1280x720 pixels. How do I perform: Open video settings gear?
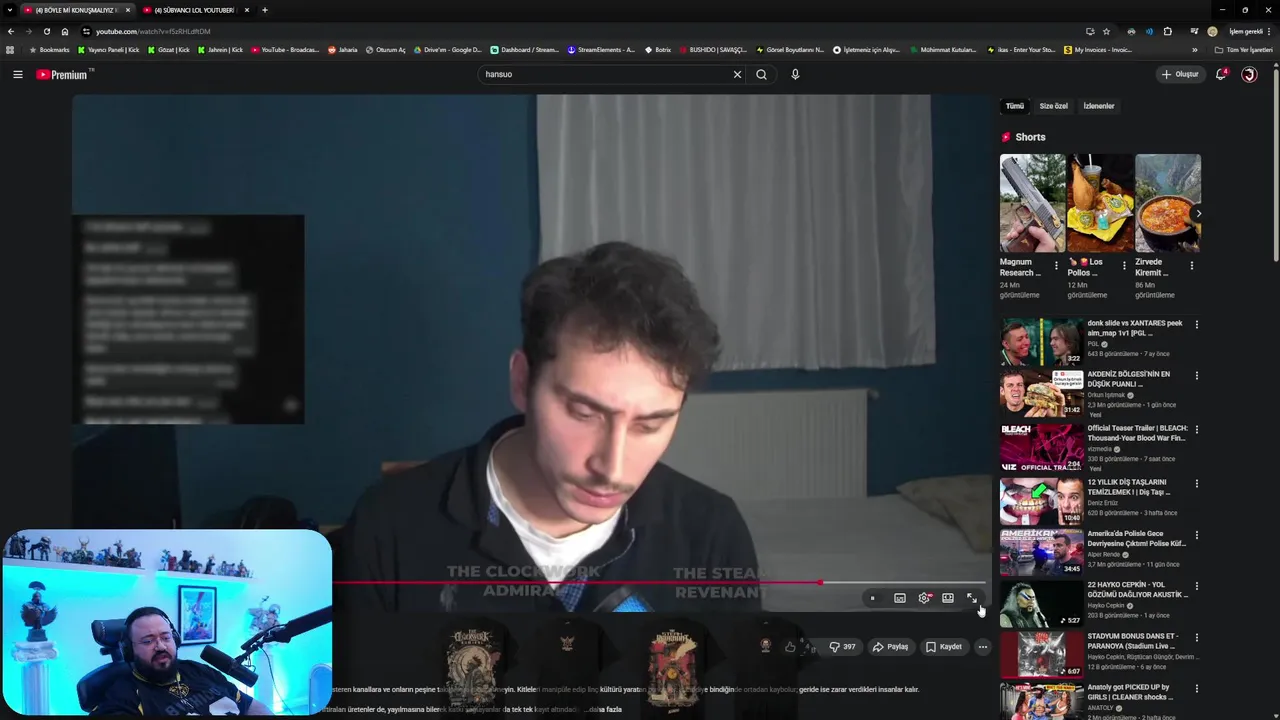tap(924, 598)
